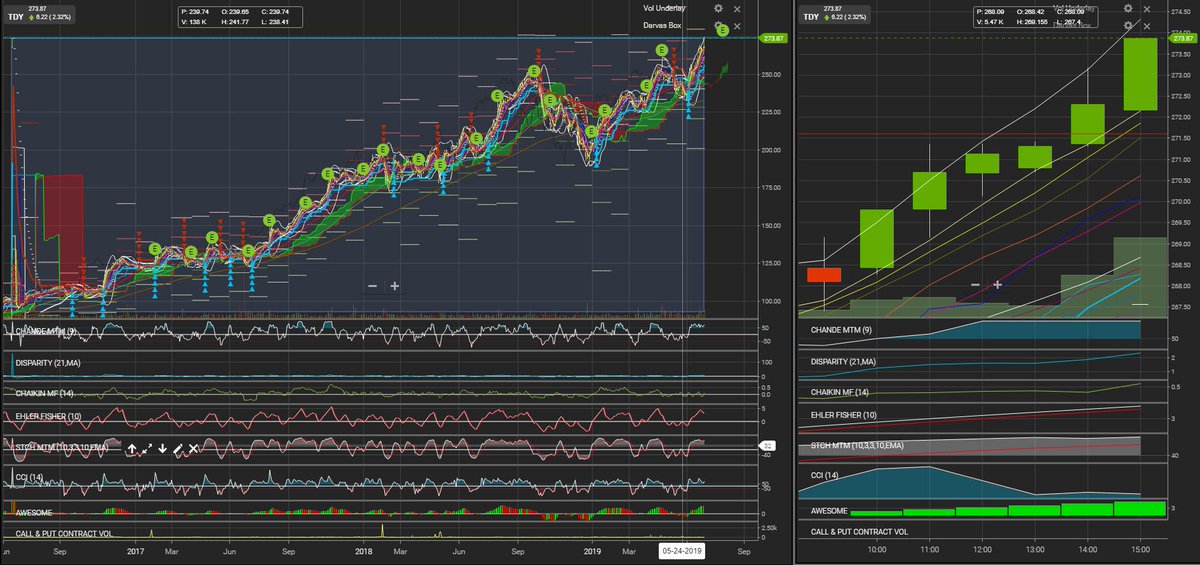Screen dimensions: 1200x565
Task: Click the 2019 label on left time axis
Action: click(x=592, y=551)
